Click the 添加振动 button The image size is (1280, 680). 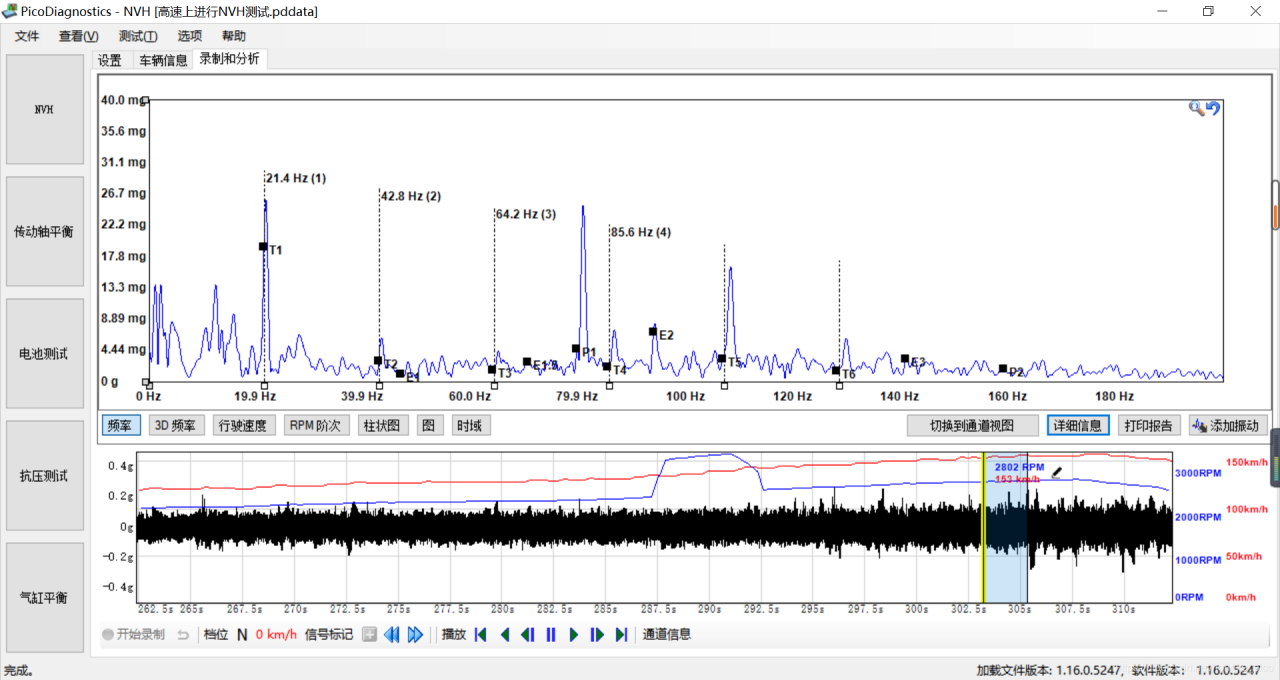click(x=1229, y=425)
